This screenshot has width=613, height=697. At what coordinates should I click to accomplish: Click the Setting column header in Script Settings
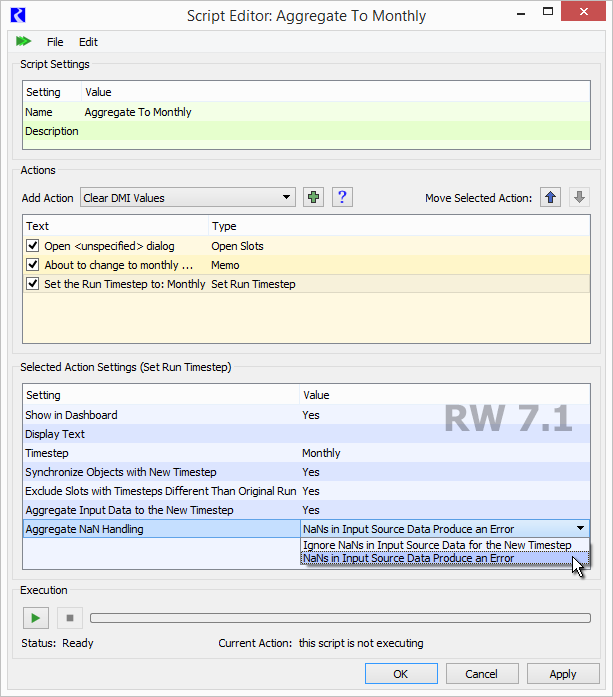point(52,92)
